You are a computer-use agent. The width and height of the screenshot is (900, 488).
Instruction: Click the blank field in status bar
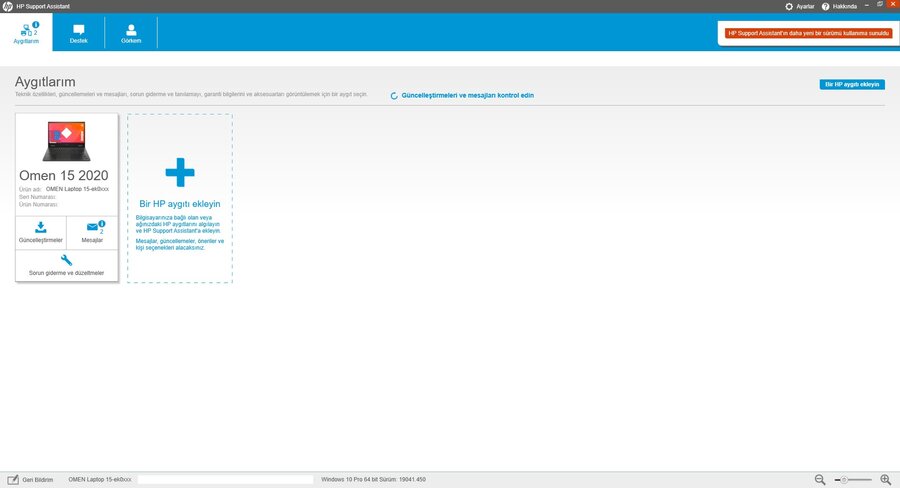[x=226, y=479]
